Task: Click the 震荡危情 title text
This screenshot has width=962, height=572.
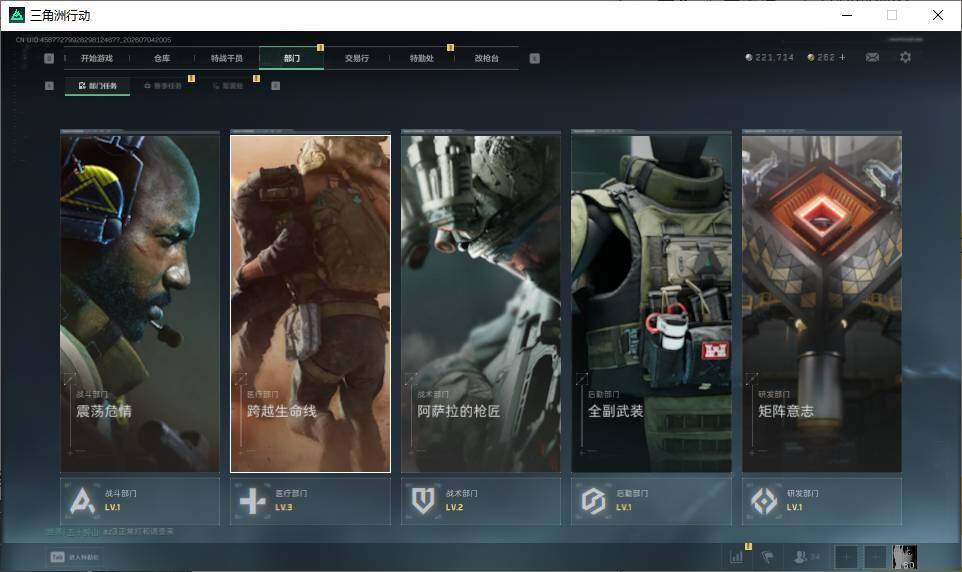Action: tap(104, 411)
